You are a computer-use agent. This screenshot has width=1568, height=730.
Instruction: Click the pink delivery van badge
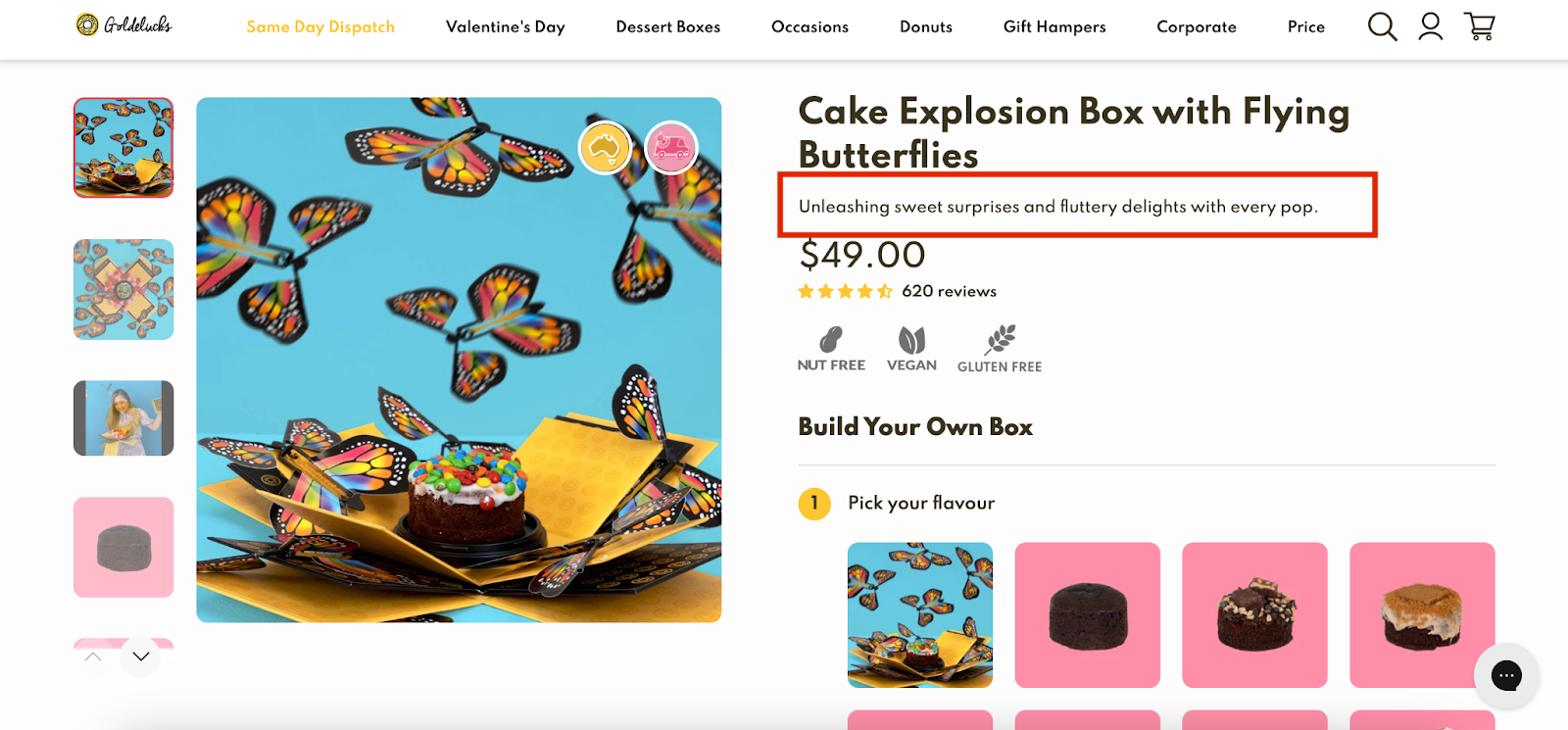point(671,148)
